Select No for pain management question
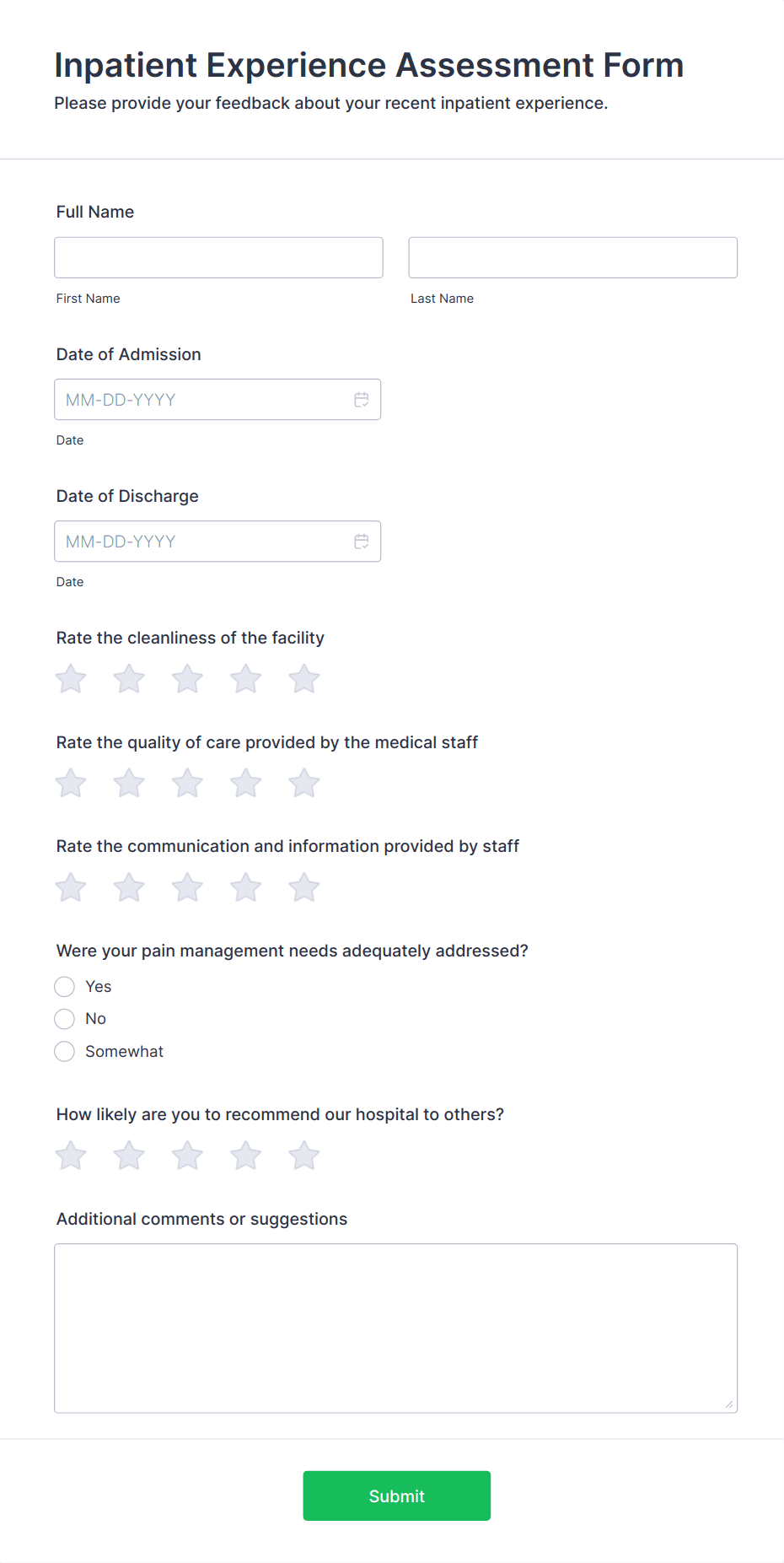This screenshot has width=784, height=1563. tap(64, 1018)
